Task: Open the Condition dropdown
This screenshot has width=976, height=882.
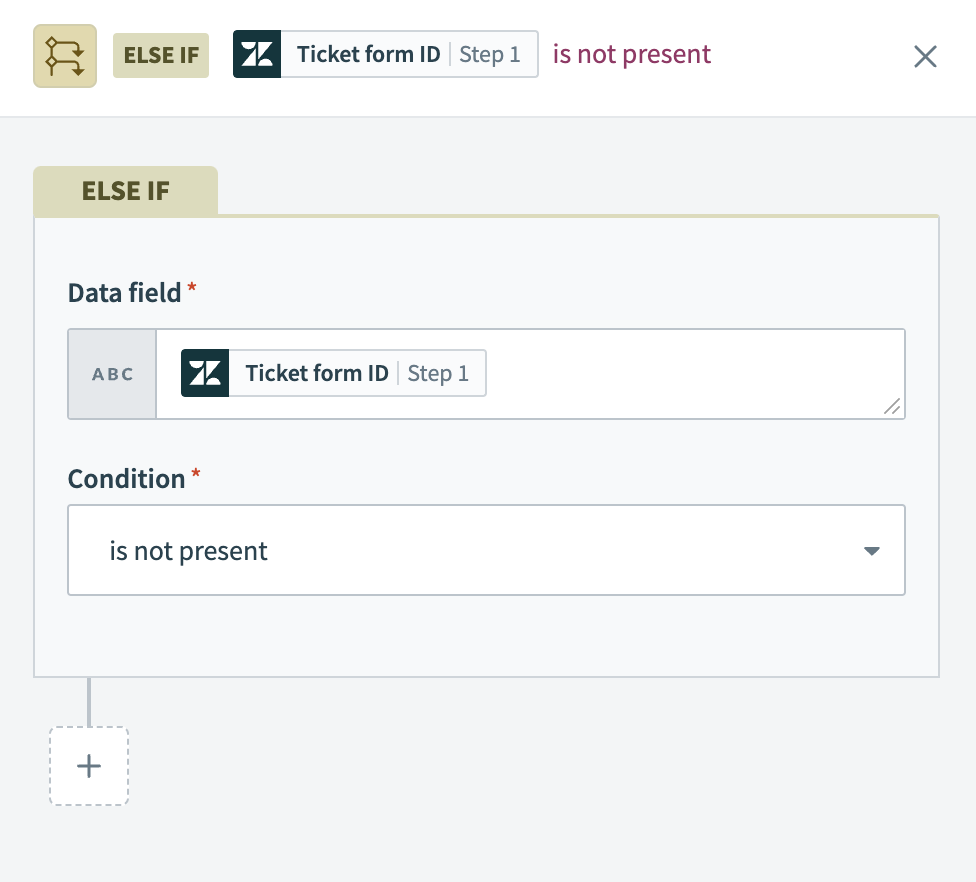Action: click(486, 550)
